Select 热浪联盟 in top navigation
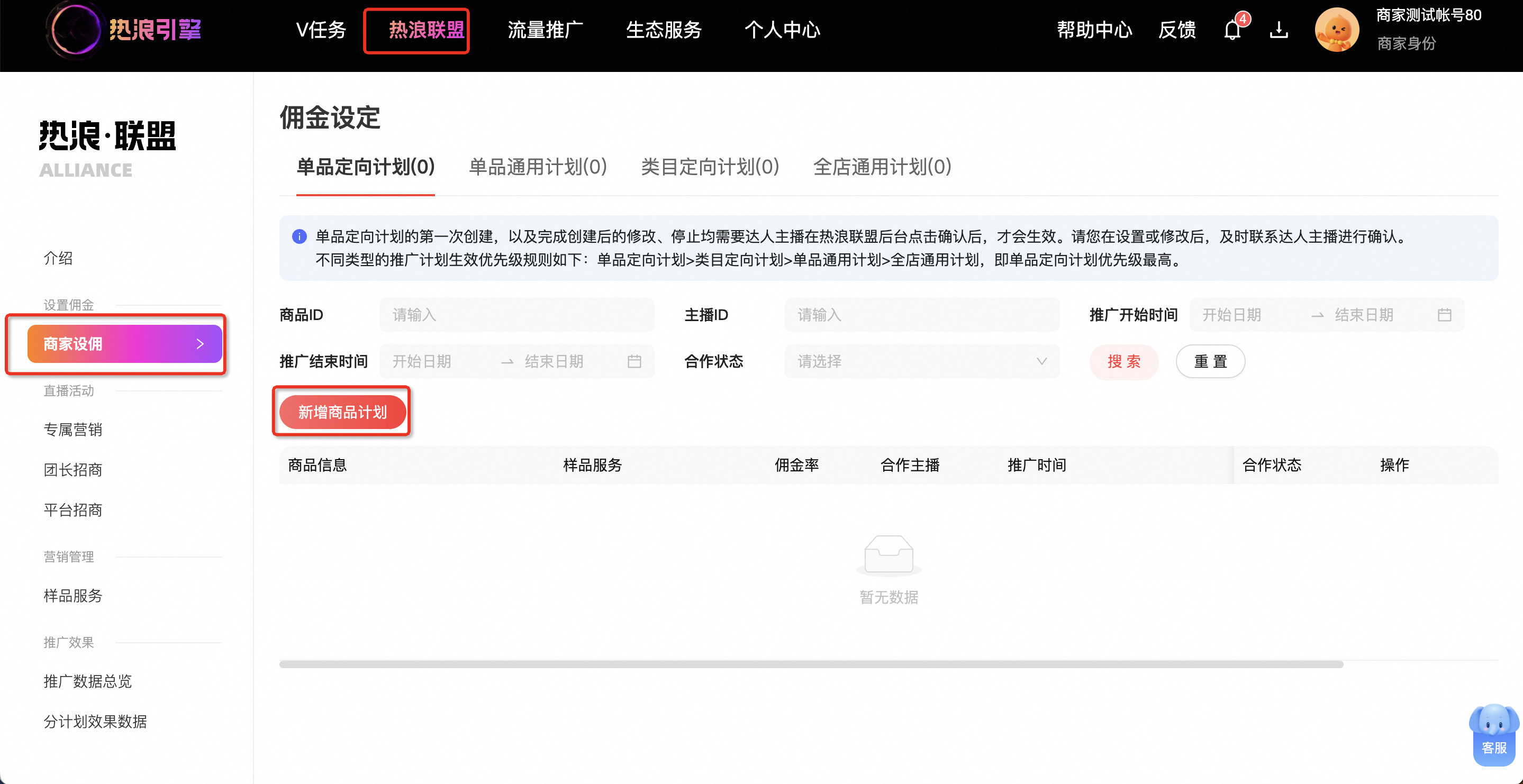 [x=427, y=30]
